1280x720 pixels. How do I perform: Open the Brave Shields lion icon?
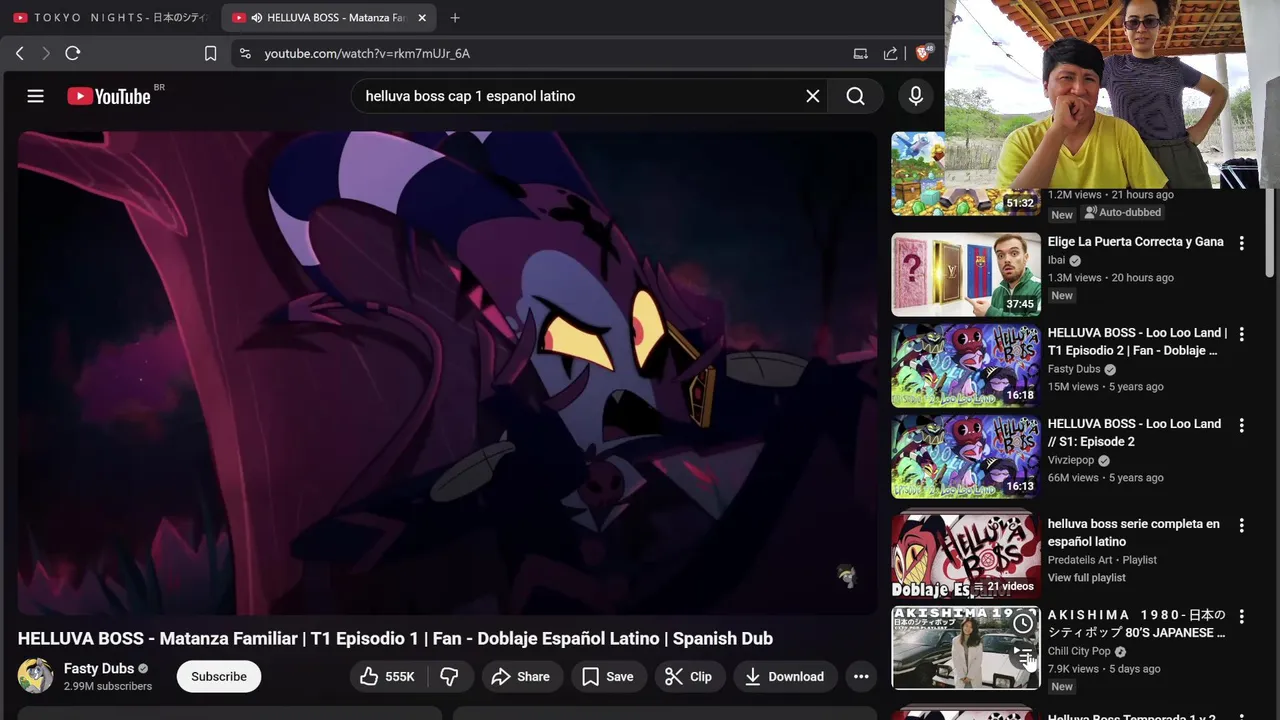pyautogui.click(x=923, y=53)
